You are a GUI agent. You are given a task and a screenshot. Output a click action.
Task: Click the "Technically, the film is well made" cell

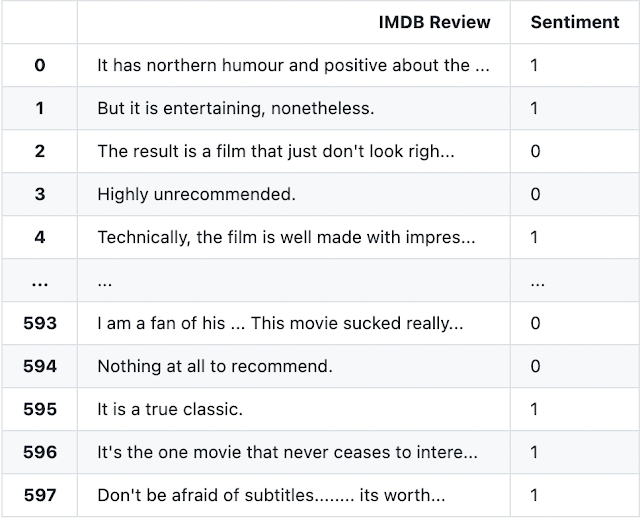coord(286,237)
